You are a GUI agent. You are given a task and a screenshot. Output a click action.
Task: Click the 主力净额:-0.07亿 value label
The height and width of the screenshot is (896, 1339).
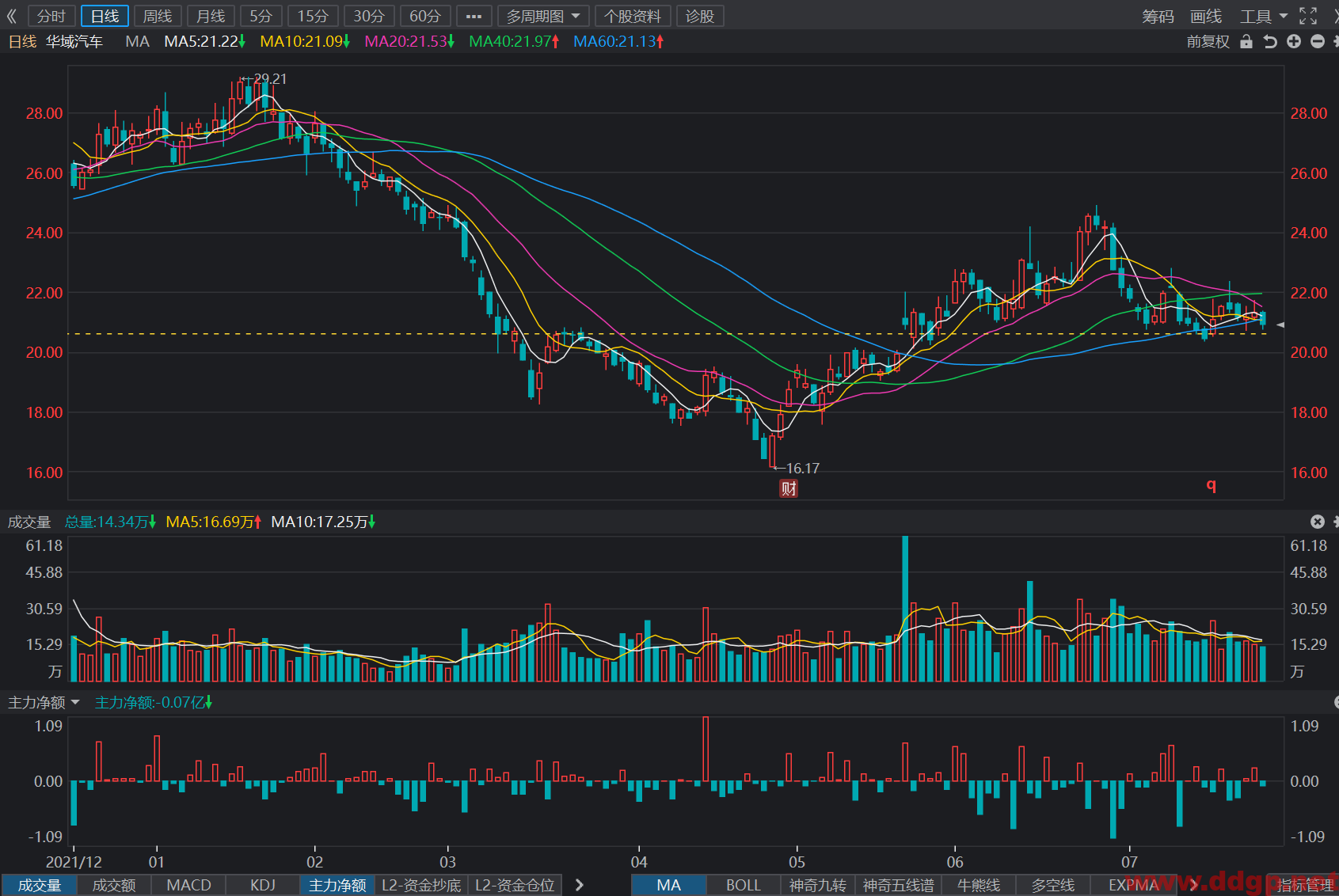coord(154,702)
